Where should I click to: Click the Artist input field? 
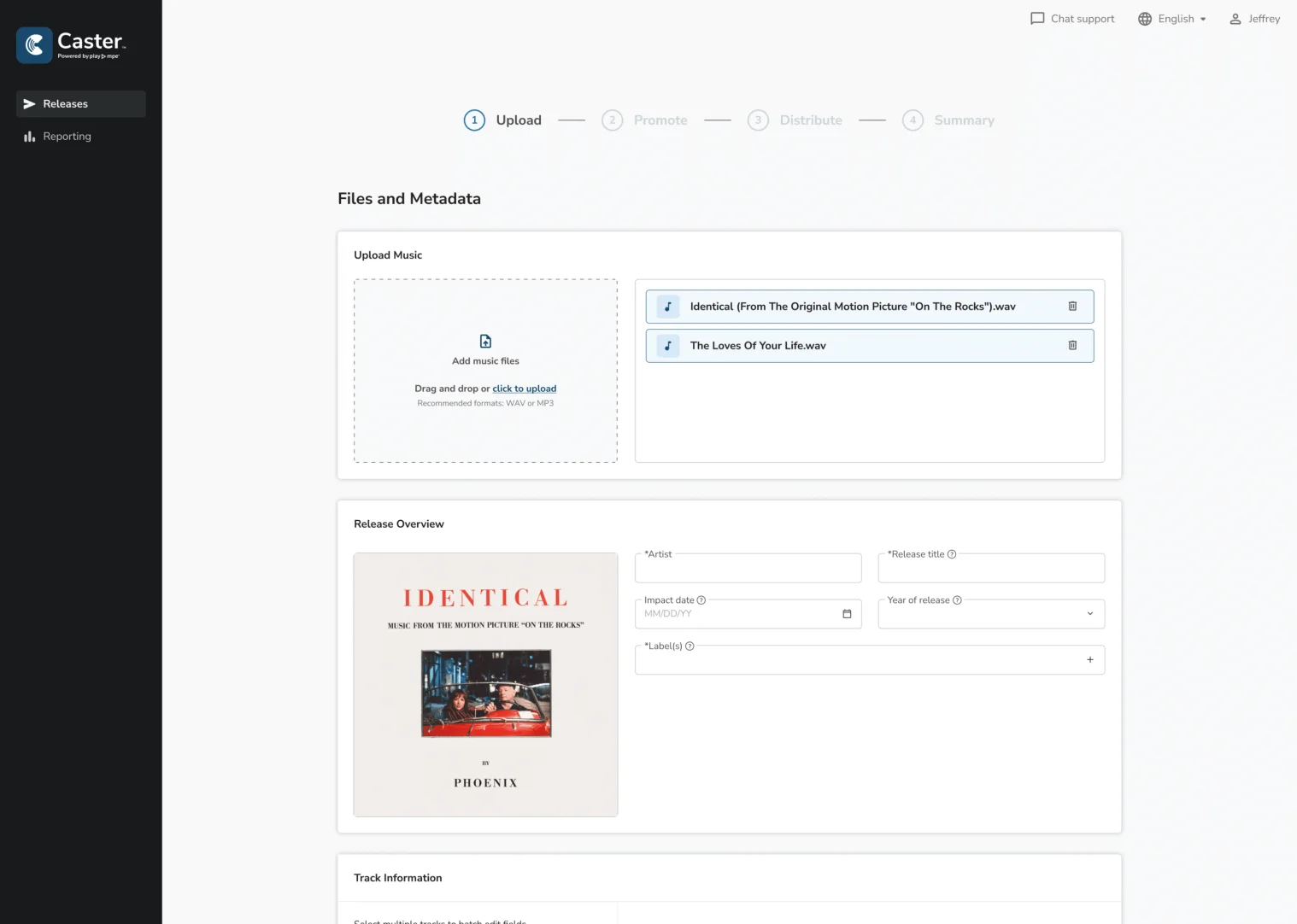click(x=748, y=568)
